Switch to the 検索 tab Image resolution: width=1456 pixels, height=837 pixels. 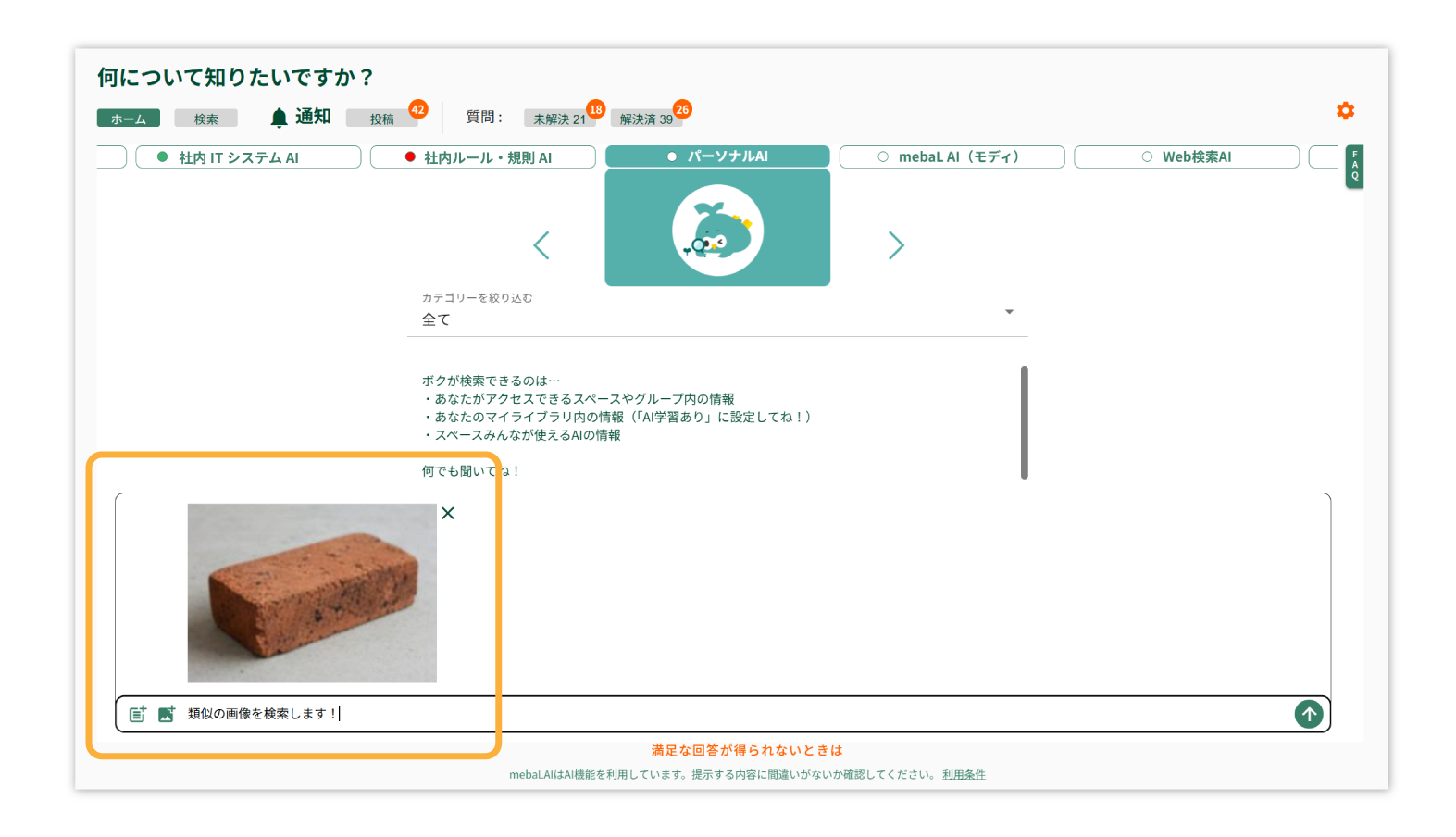coord(205,119)
